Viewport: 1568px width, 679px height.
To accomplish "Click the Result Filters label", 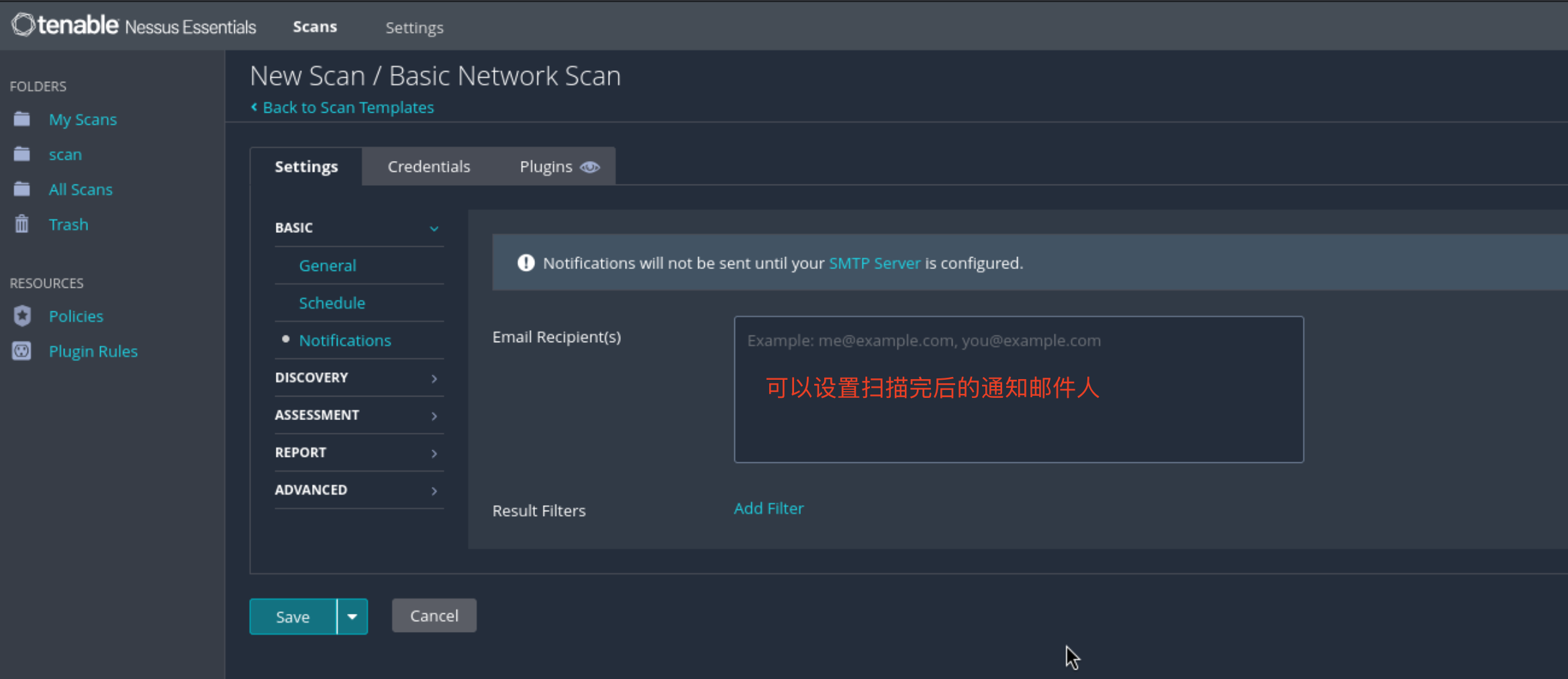I will pyautogui.click(x=539, y=511).
